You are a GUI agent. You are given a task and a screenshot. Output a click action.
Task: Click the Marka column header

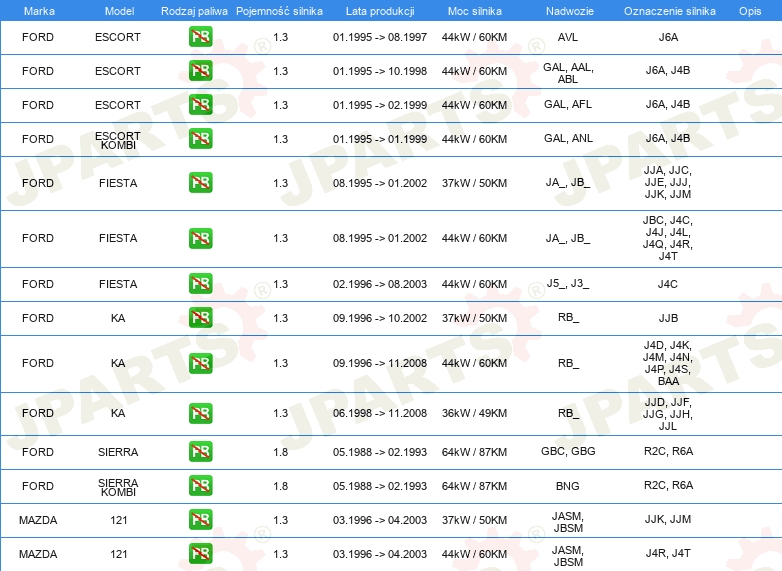[x=39, y=11]
